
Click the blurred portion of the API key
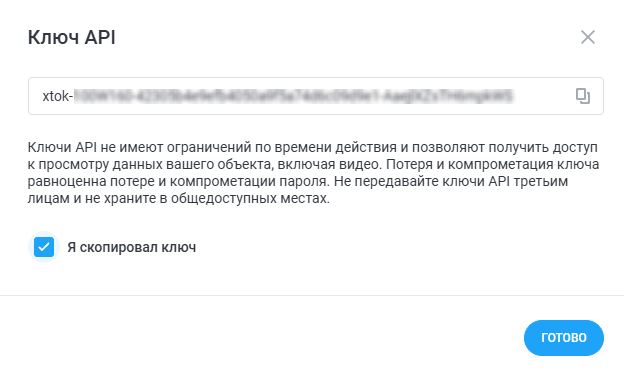(293, 96)
